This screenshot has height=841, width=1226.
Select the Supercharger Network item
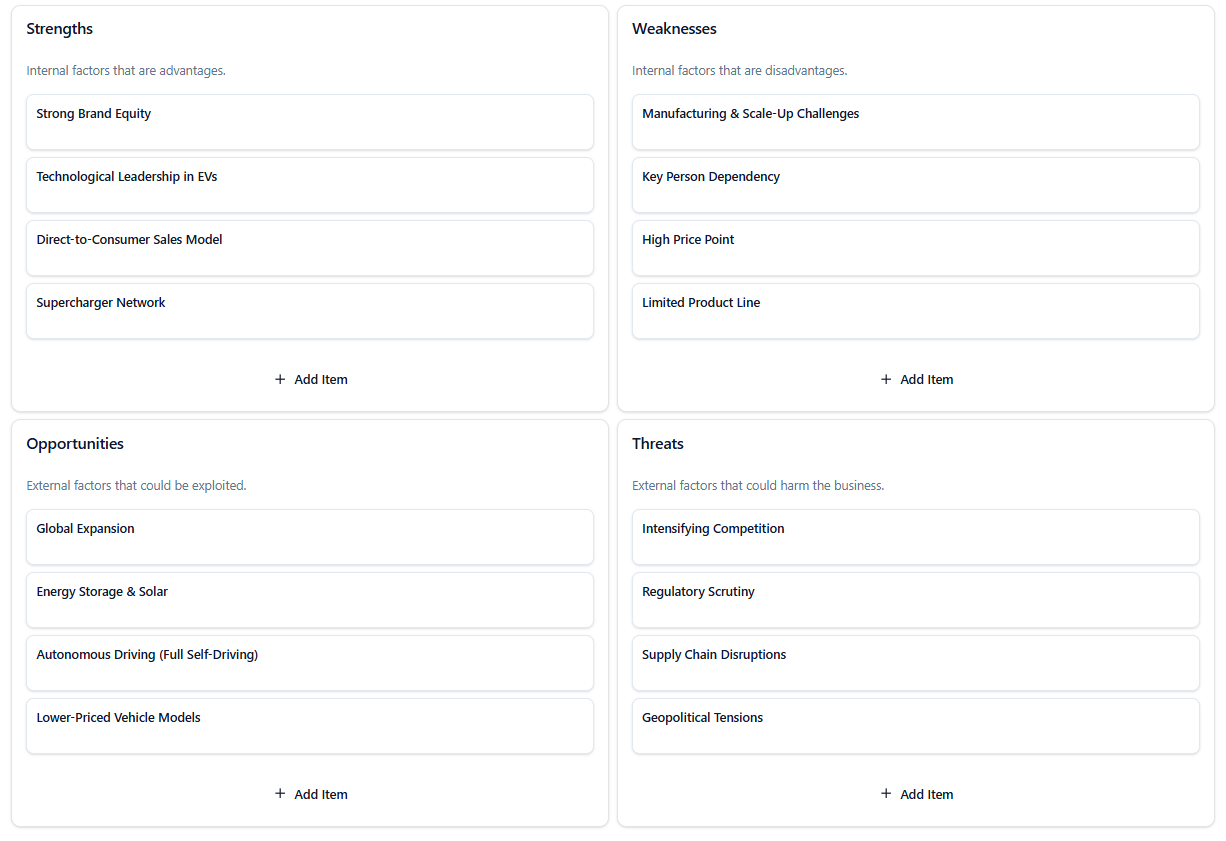coord(309,311)
